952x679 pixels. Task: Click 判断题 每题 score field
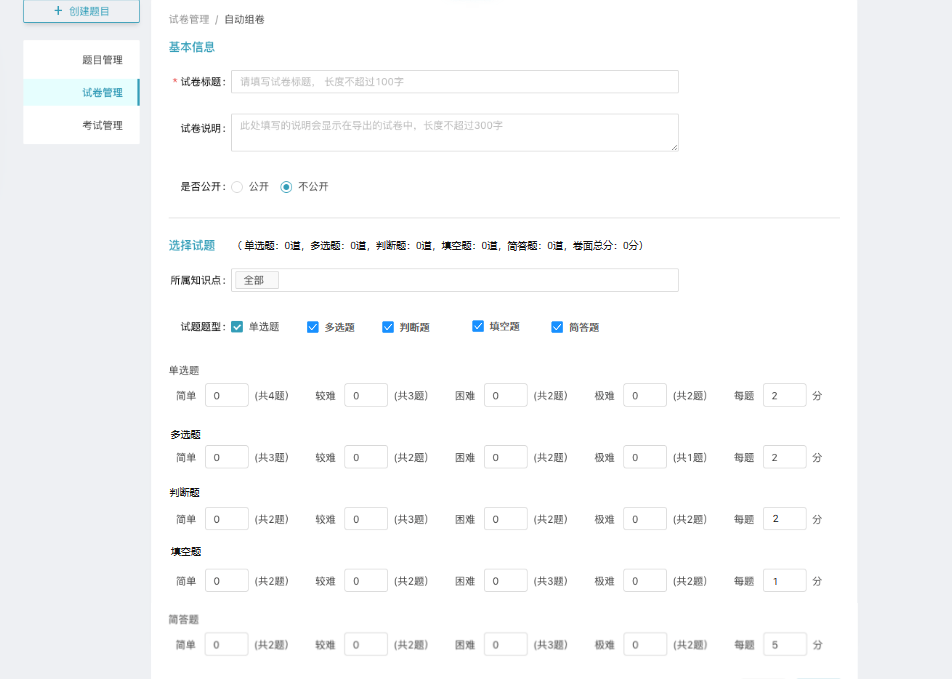point(784,519)
